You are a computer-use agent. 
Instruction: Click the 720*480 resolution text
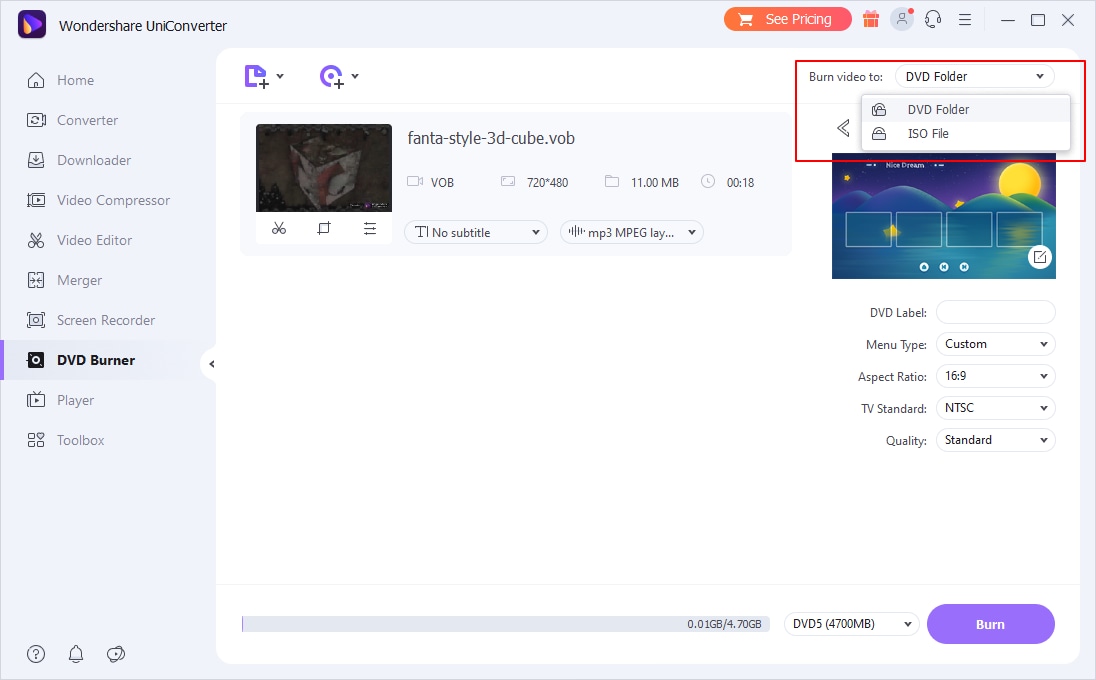tap(547, 183)
